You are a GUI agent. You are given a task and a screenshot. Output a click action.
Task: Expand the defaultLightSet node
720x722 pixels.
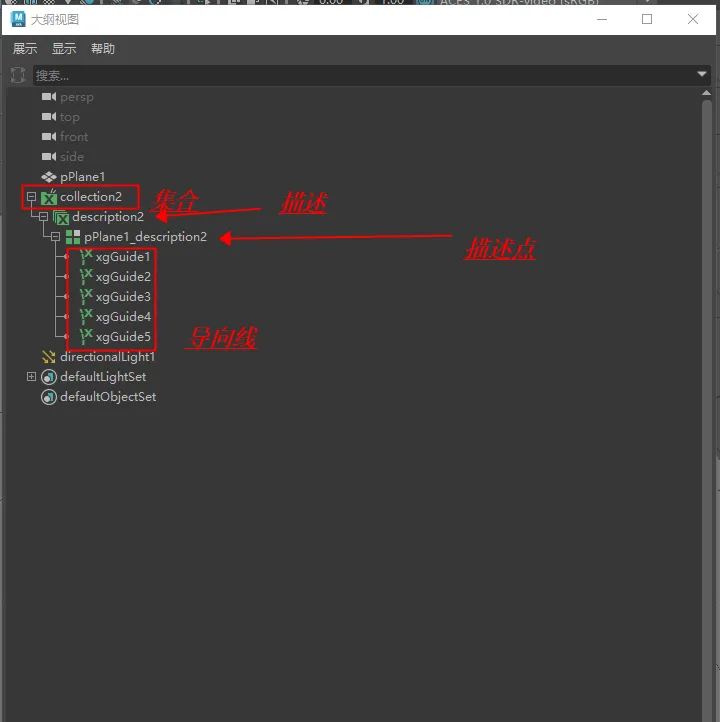[31, 377]
